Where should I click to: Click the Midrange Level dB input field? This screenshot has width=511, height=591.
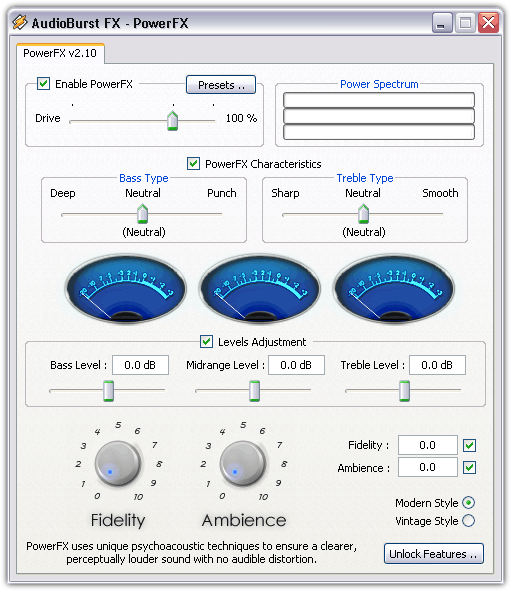point(296,365)
